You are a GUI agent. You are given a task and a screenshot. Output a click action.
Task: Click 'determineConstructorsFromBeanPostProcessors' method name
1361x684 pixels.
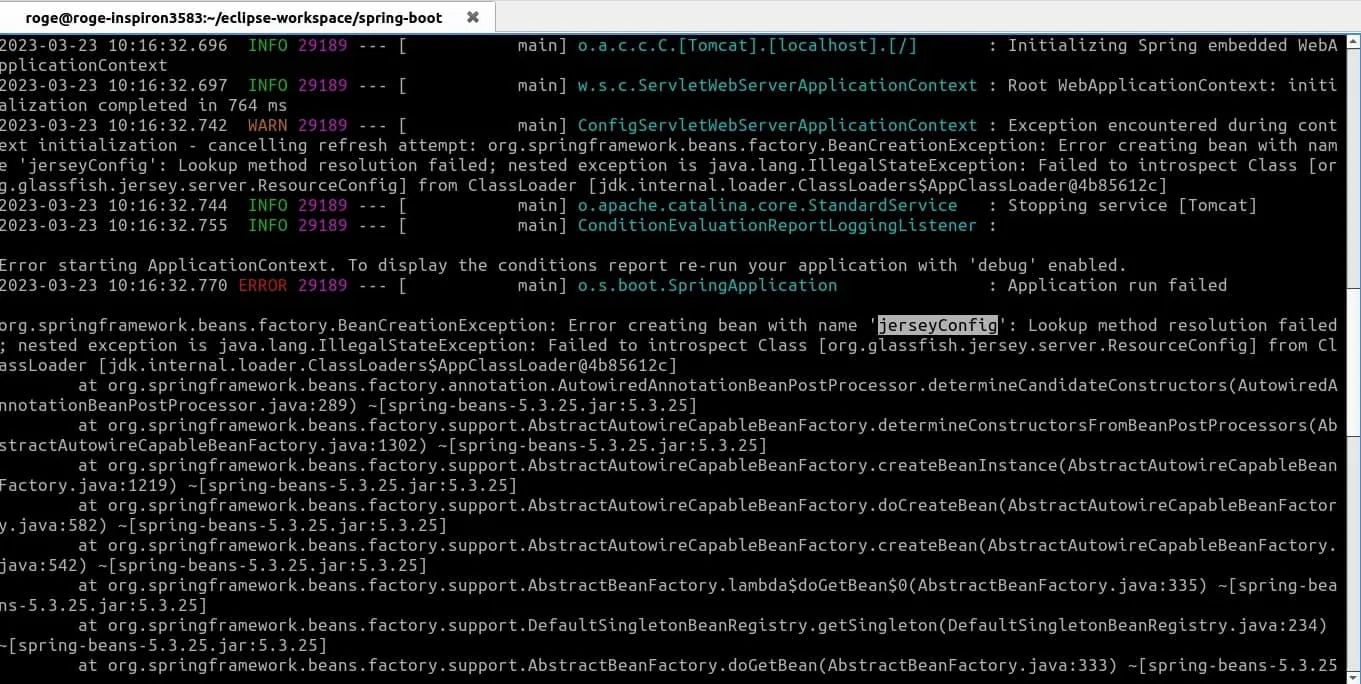tap(1092, 425)
